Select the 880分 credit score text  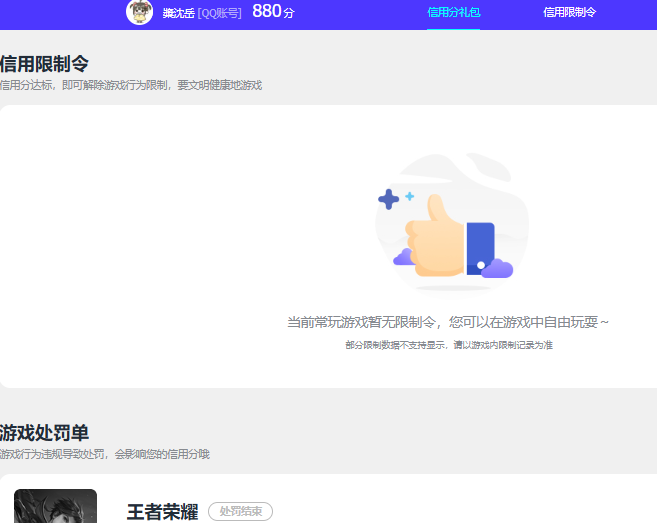273,11
